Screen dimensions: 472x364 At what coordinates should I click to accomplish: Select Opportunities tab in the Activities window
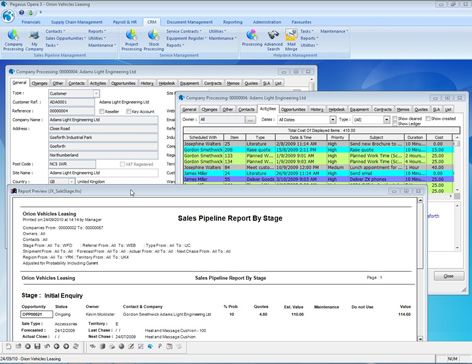(x=293, y=109)
